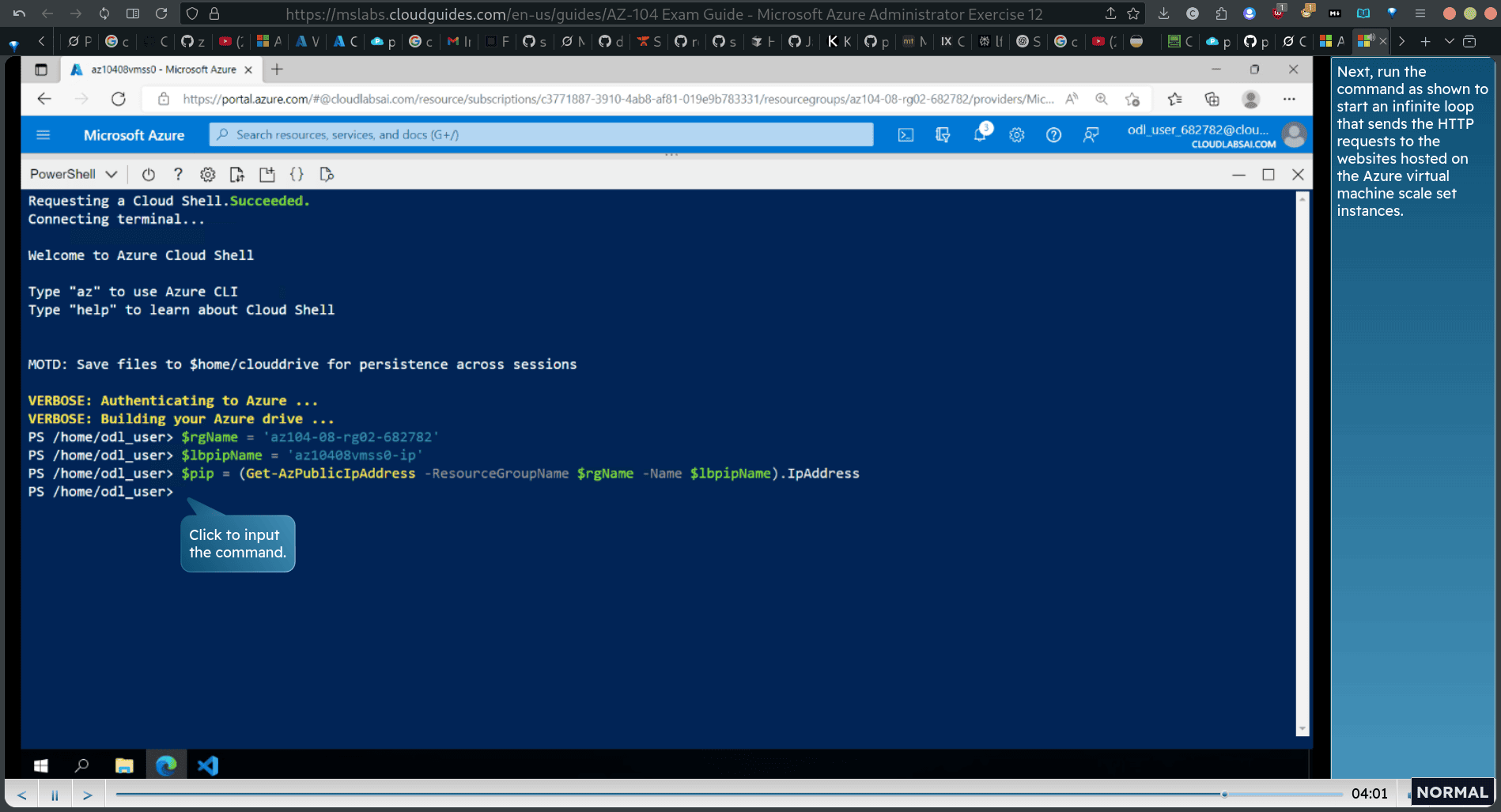Viewport: 1501px width, 812px height.
Task: Open outer browser hamburger menu
Action: (1420, 13)
